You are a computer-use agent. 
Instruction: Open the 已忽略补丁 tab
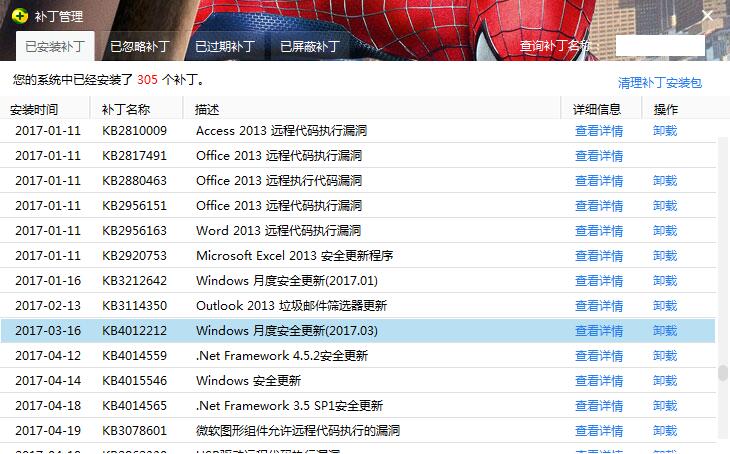pos(140,46)
